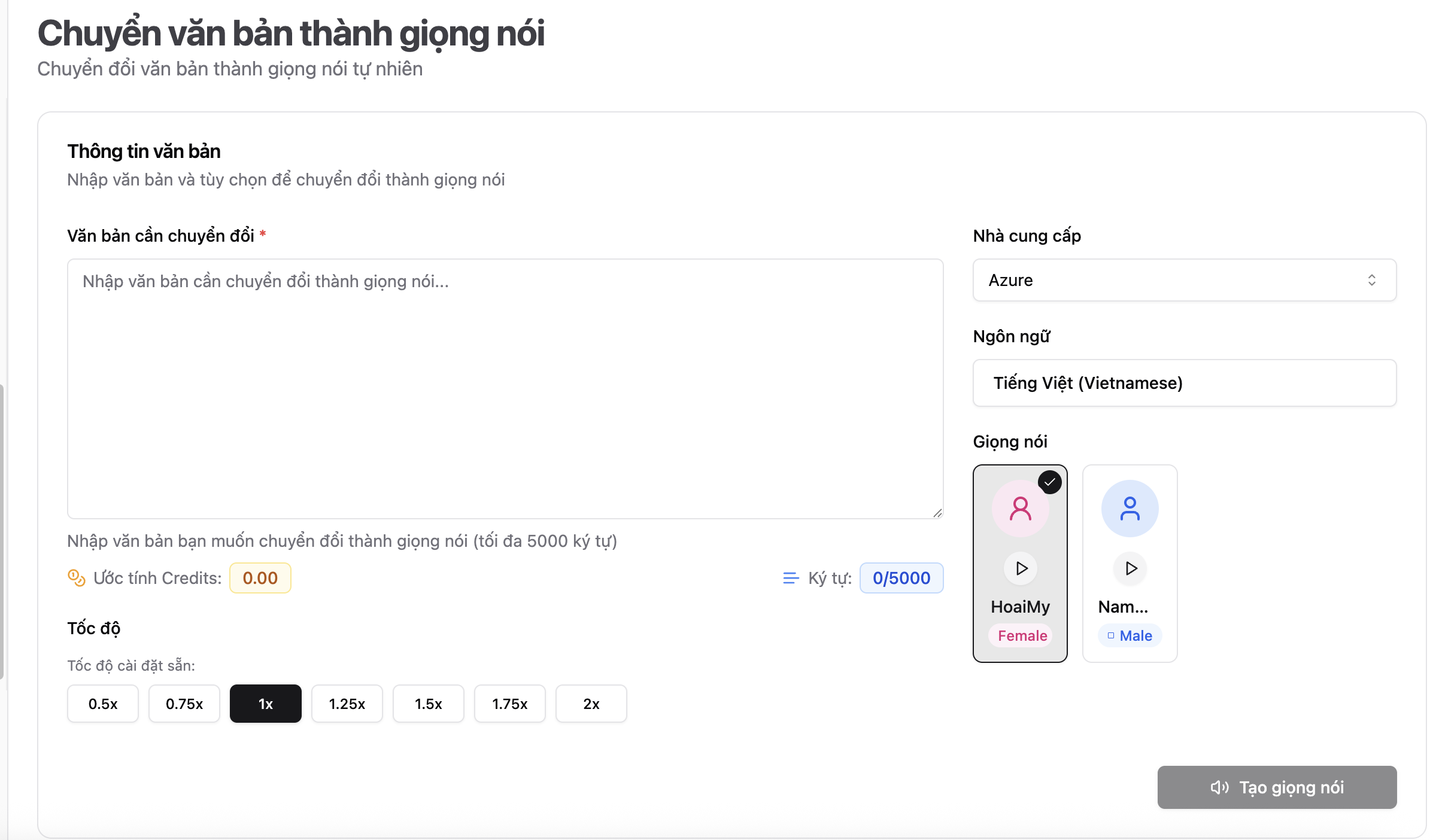1433x840 pixels.
Task: Click the textarea resize handle corner
Action: (x=937, y=513)
